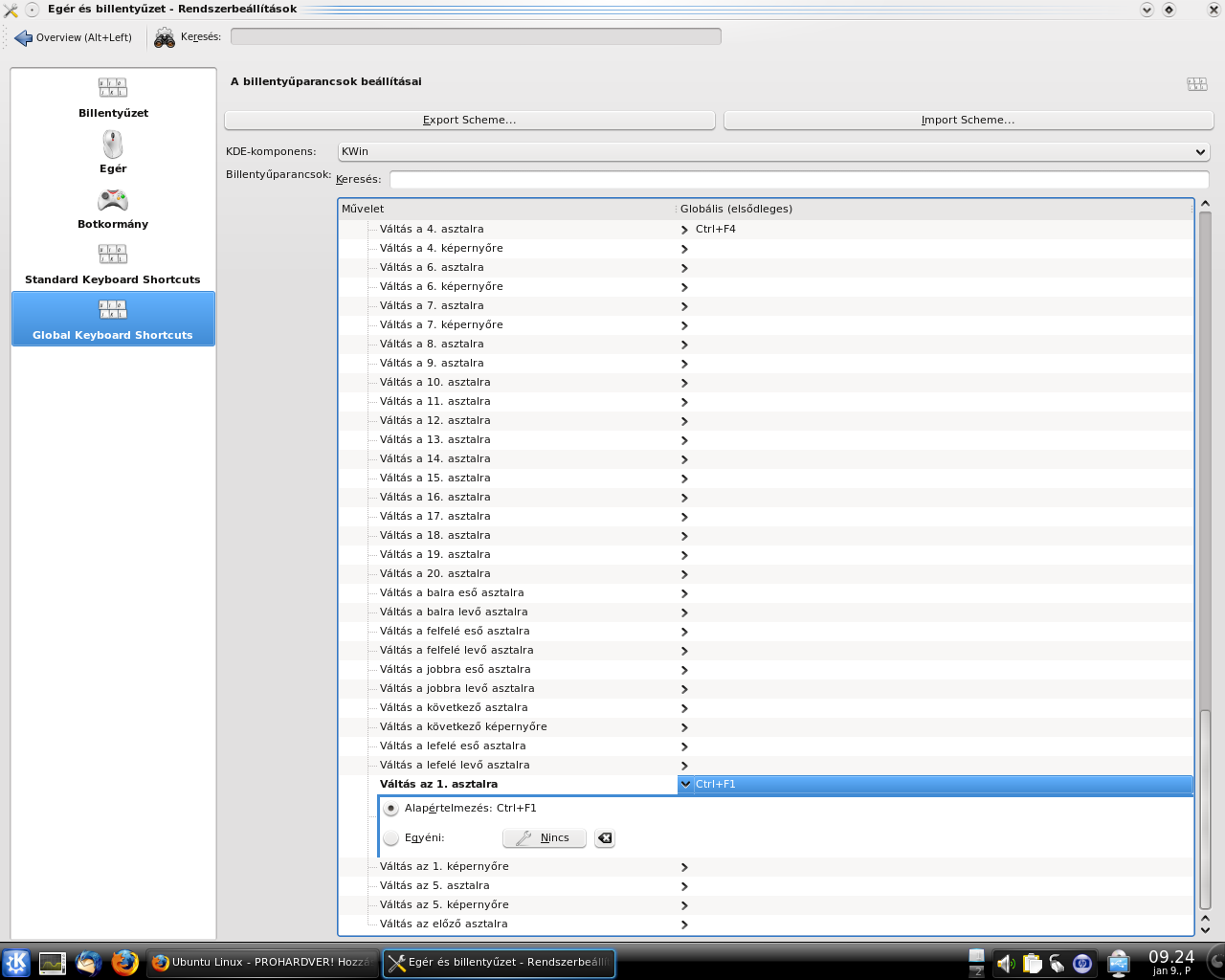Expand shortcut for Váltás az előző asztalra
Viewport: 1225px width, 980px height.
point(684,924)
